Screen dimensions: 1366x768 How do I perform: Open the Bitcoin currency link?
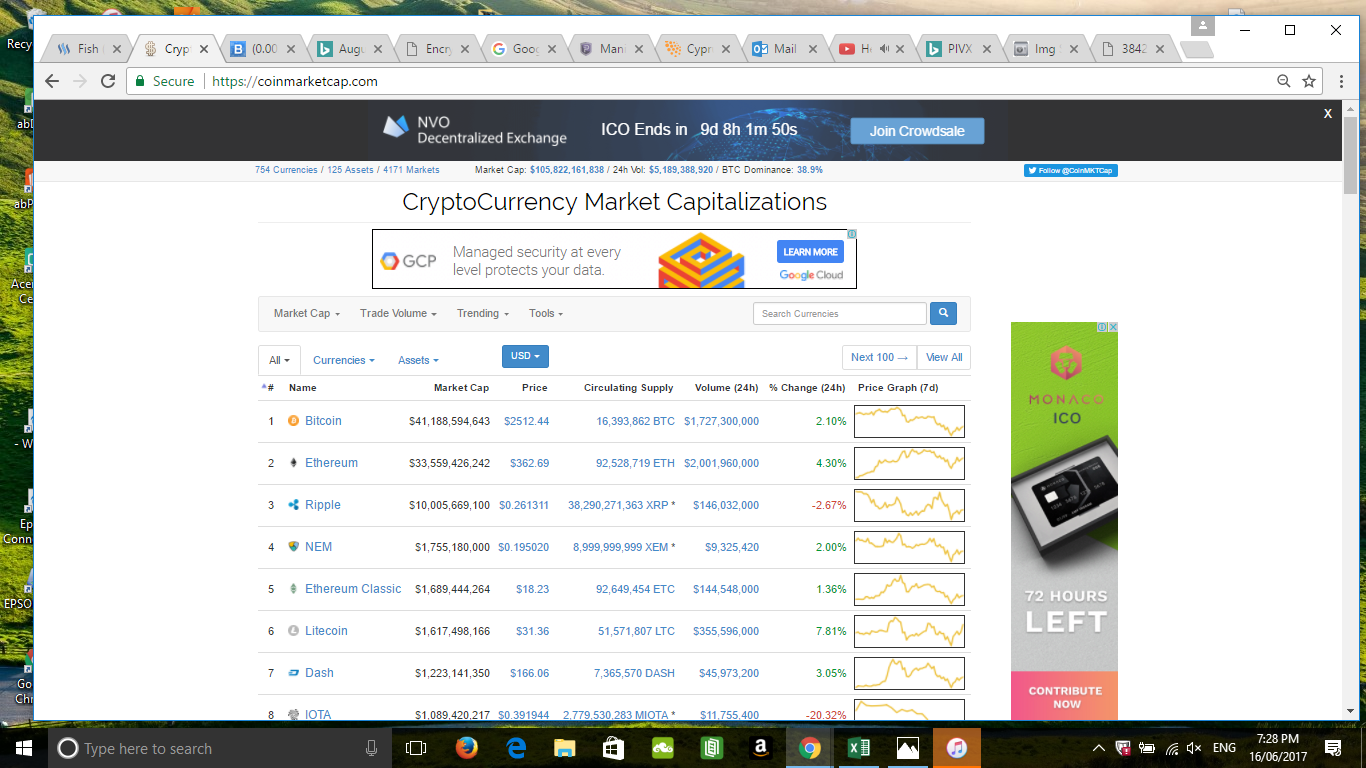tap(323, 421)
